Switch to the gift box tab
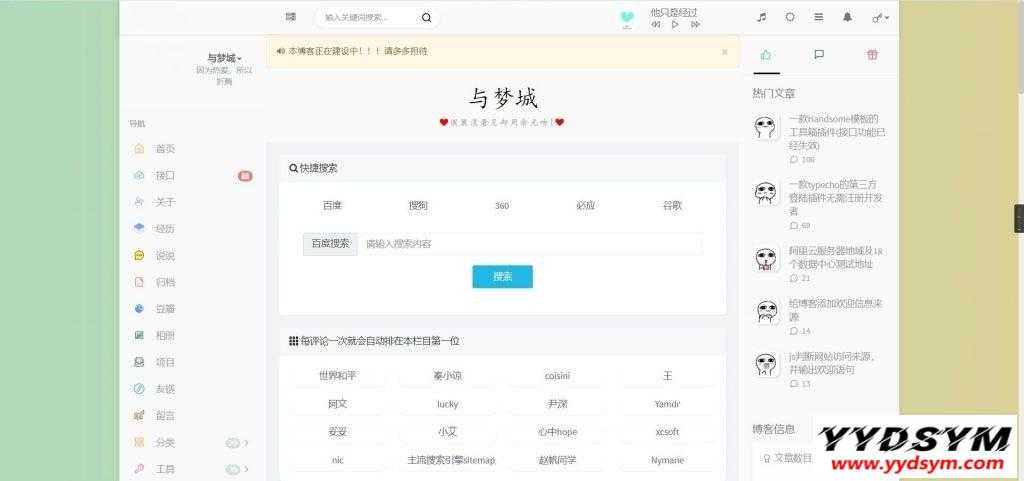 pyautogui.click(x=872, y=55)
